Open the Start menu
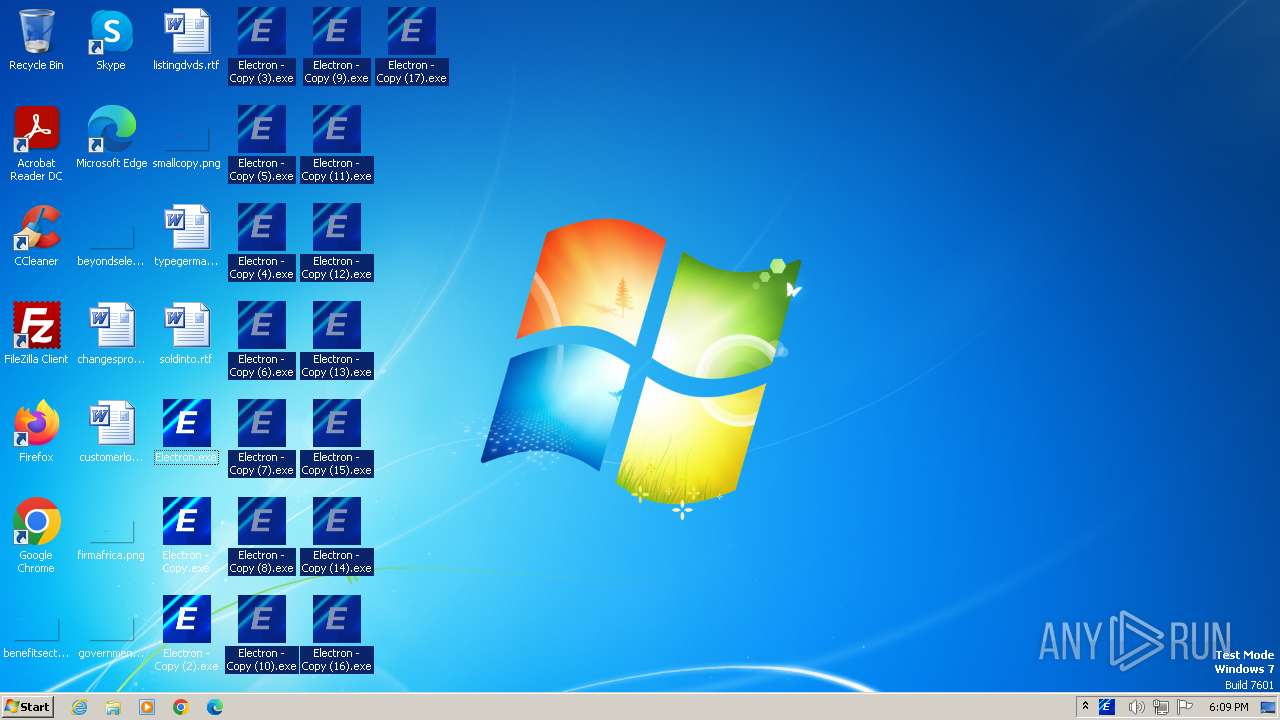Viewport: 1280px width, 720px height. point(27,707)
